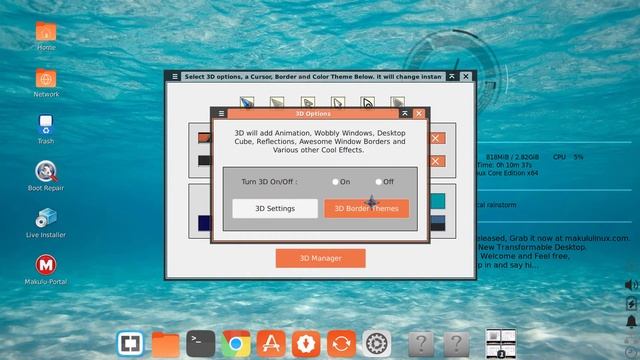
Task: Close the 3D Options dialog
Action: pyautogui.click(x=419, y=113)
